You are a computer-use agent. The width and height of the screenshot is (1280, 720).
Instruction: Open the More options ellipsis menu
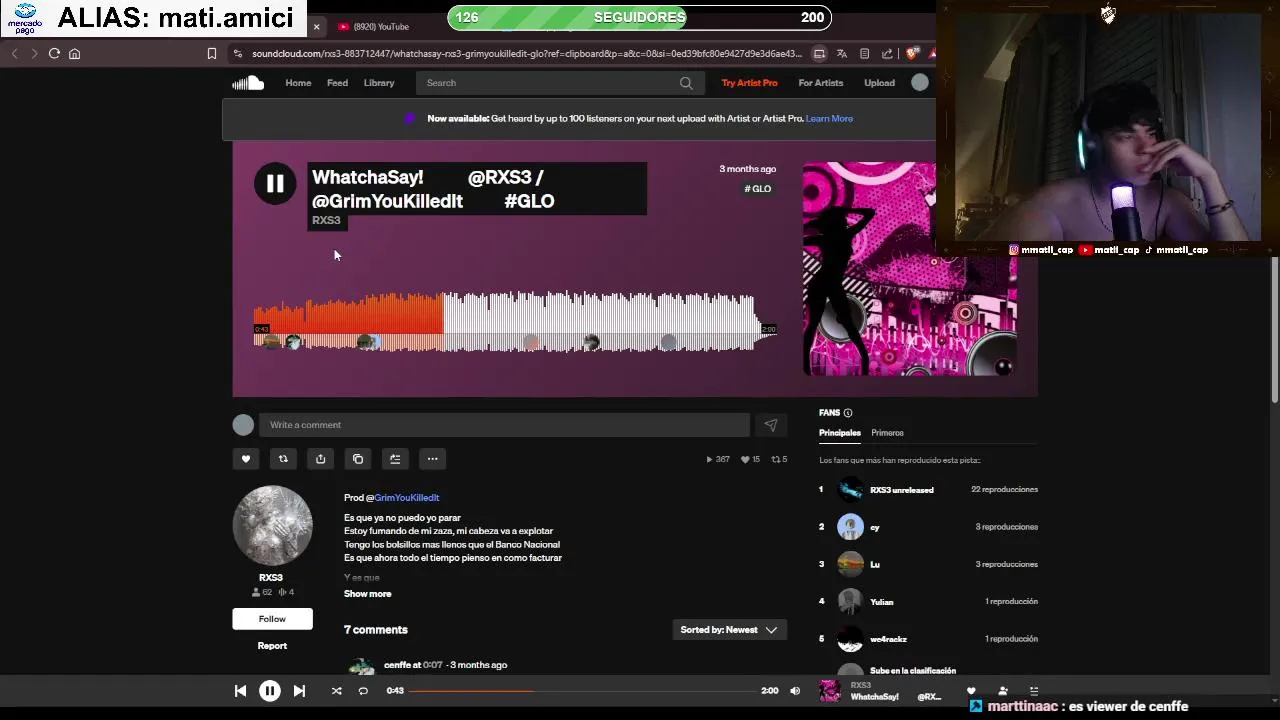click(x=432, y=459)
